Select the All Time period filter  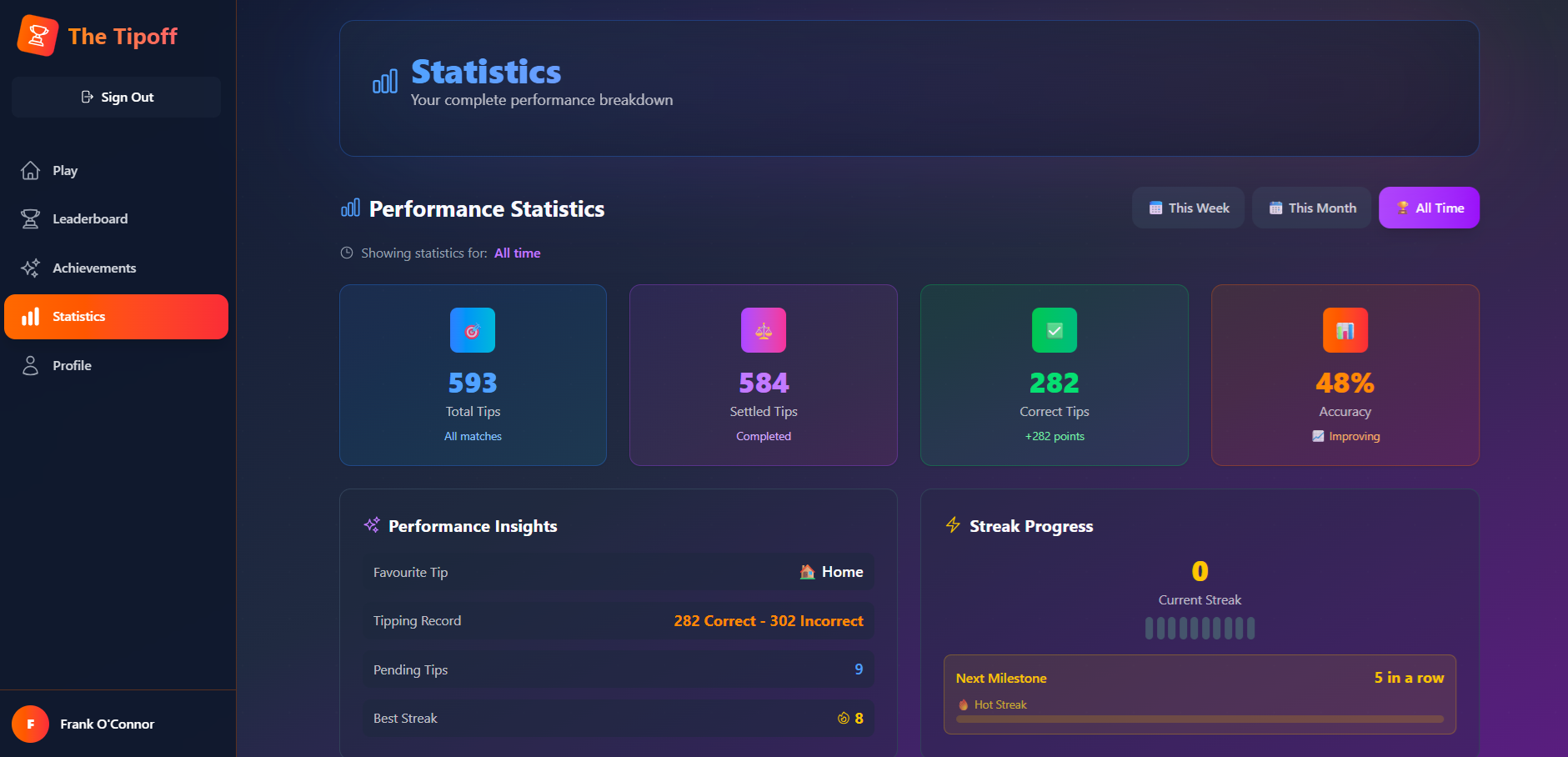1429,208
